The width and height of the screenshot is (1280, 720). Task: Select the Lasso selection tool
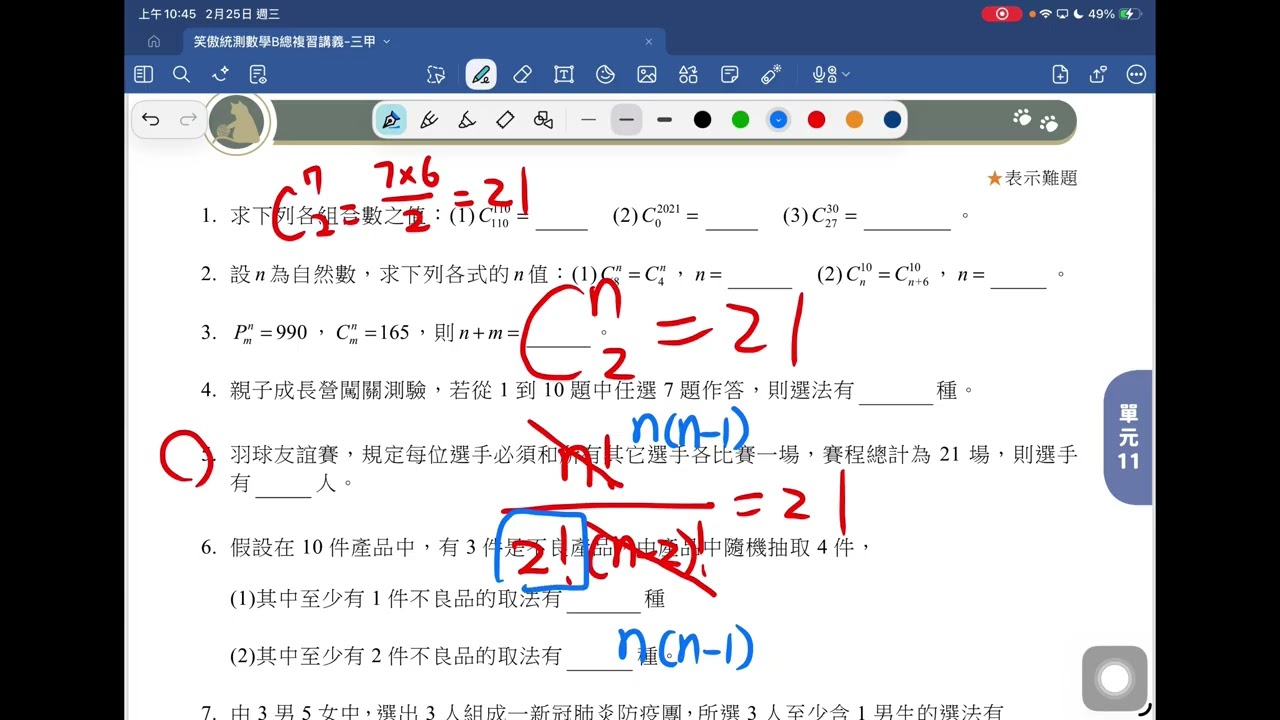[436, 74]
